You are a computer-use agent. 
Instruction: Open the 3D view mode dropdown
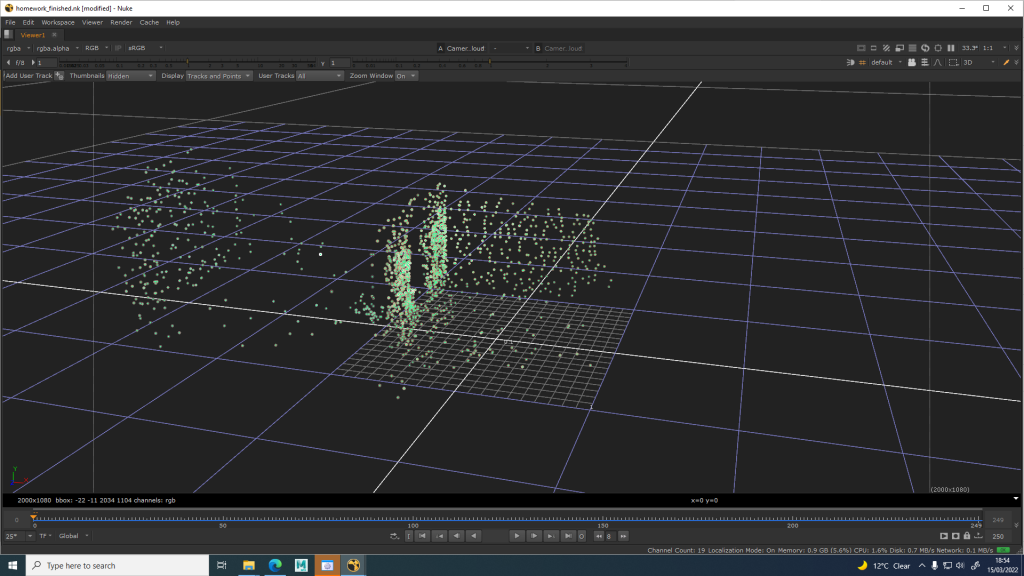click(980, 63)
